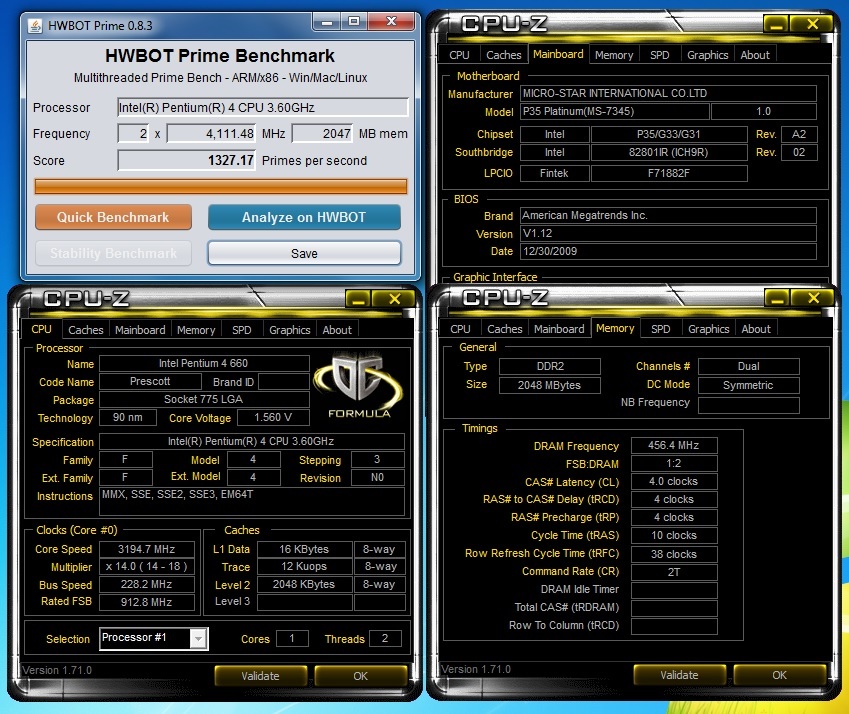Open the Memory tab in Mainboard window

[x=614, y=55]
